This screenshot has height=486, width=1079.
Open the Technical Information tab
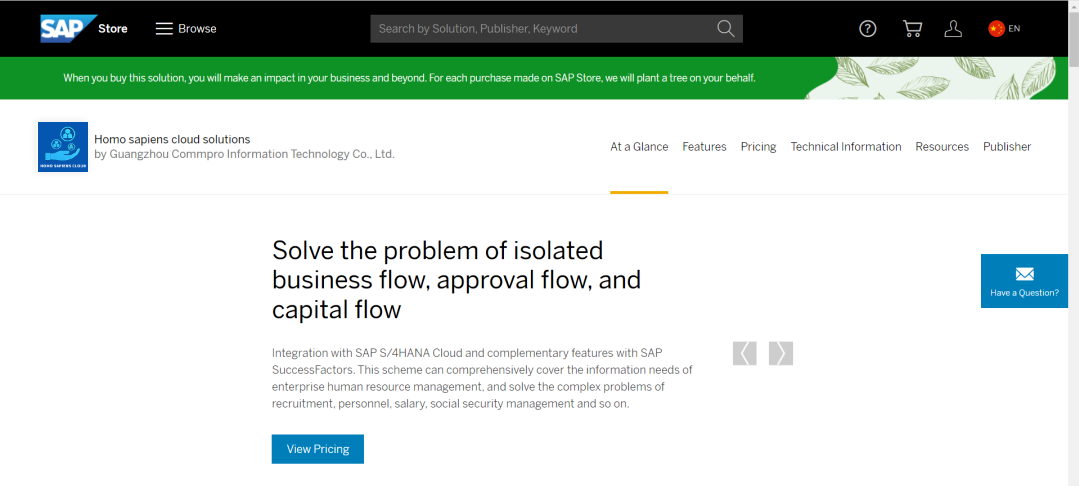point(846,147)
